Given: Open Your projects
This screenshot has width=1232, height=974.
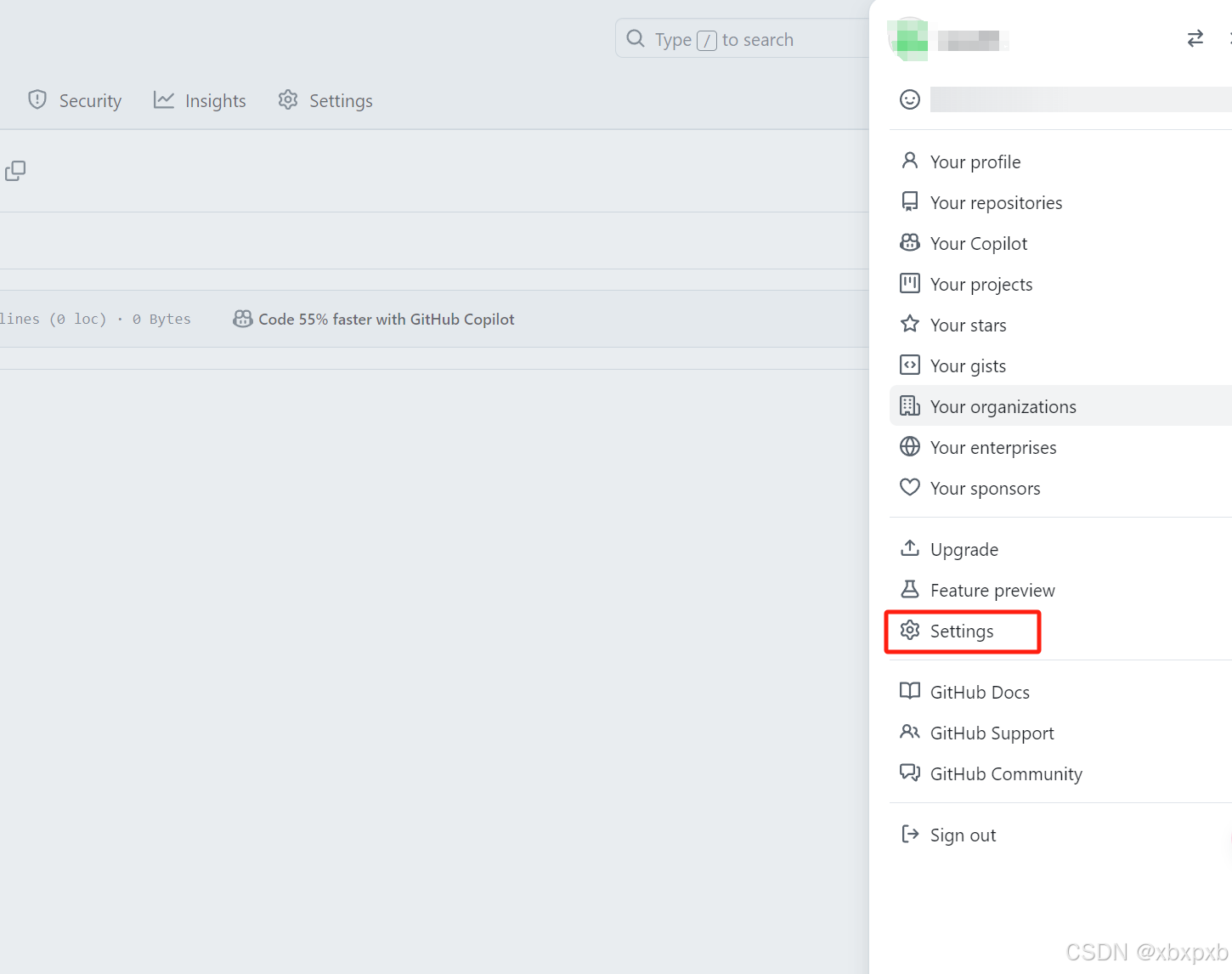Looking at the screenshot, I should [x=1060, y=284].
